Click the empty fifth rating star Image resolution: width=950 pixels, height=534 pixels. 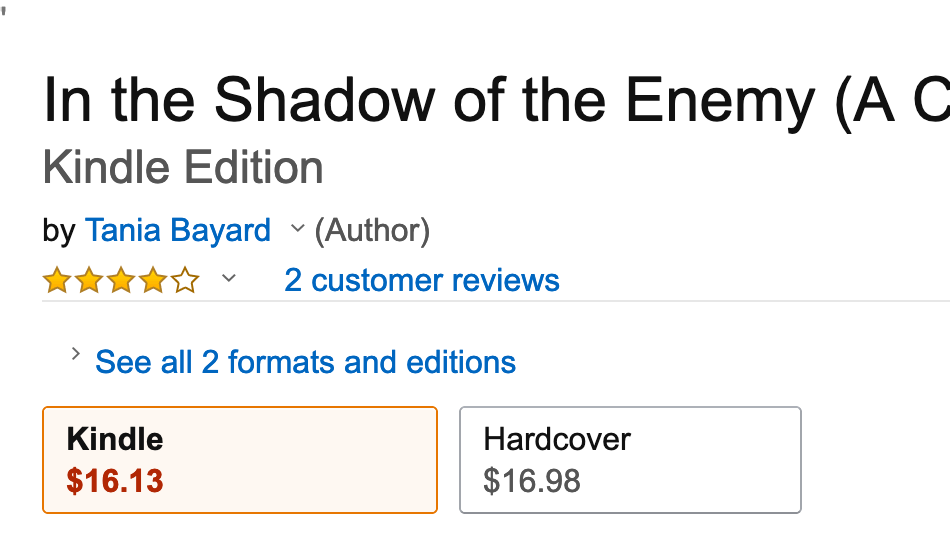point(185,281)
